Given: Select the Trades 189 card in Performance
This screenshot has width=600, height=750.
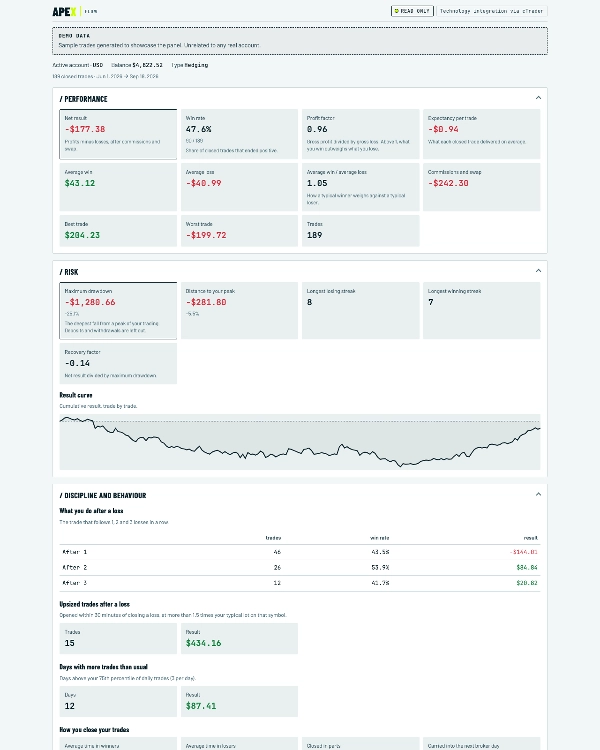Looking at the screenshot, I should click(361, 231).
